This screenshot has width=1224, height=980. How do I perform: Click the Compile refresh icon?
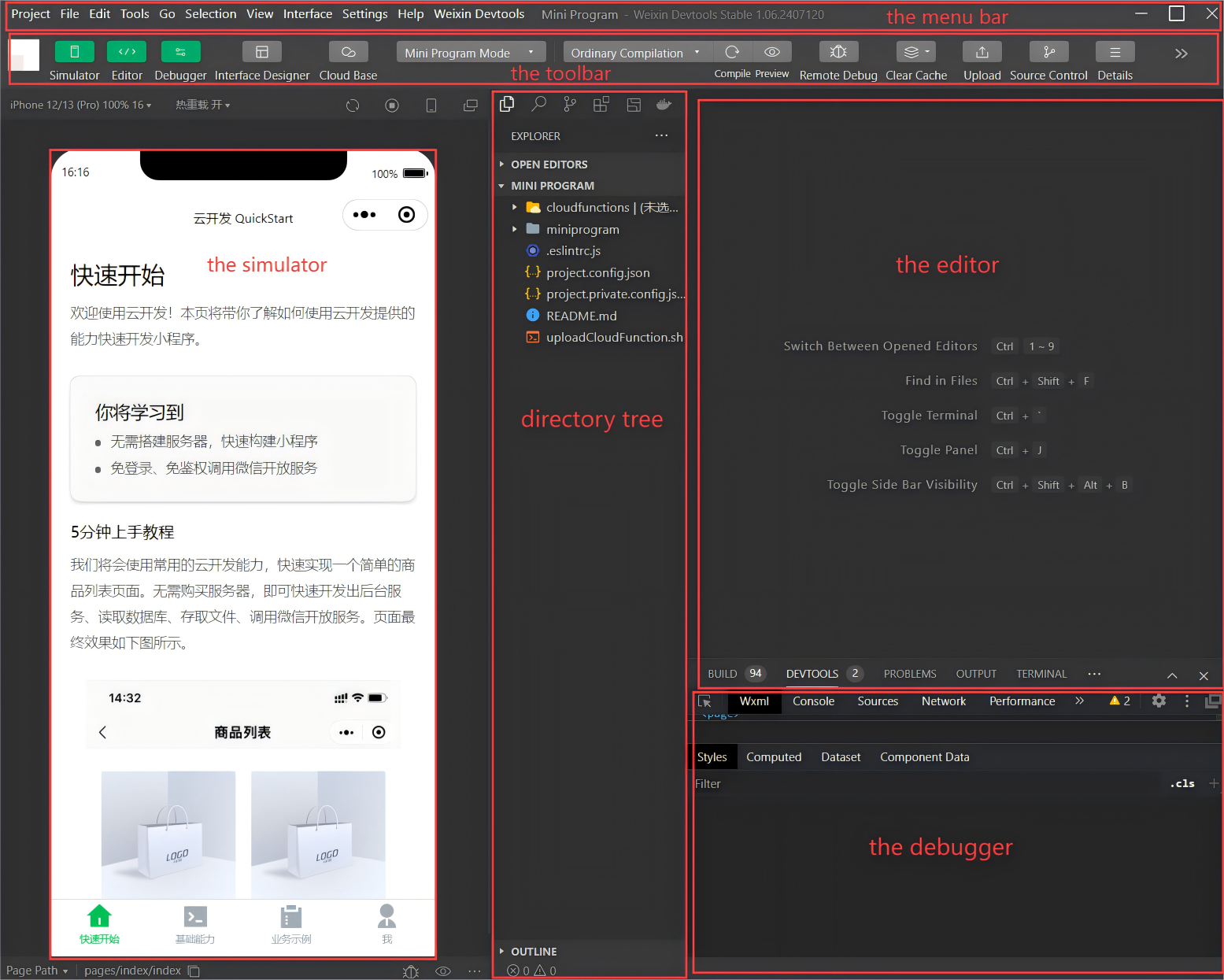point(732,52)
